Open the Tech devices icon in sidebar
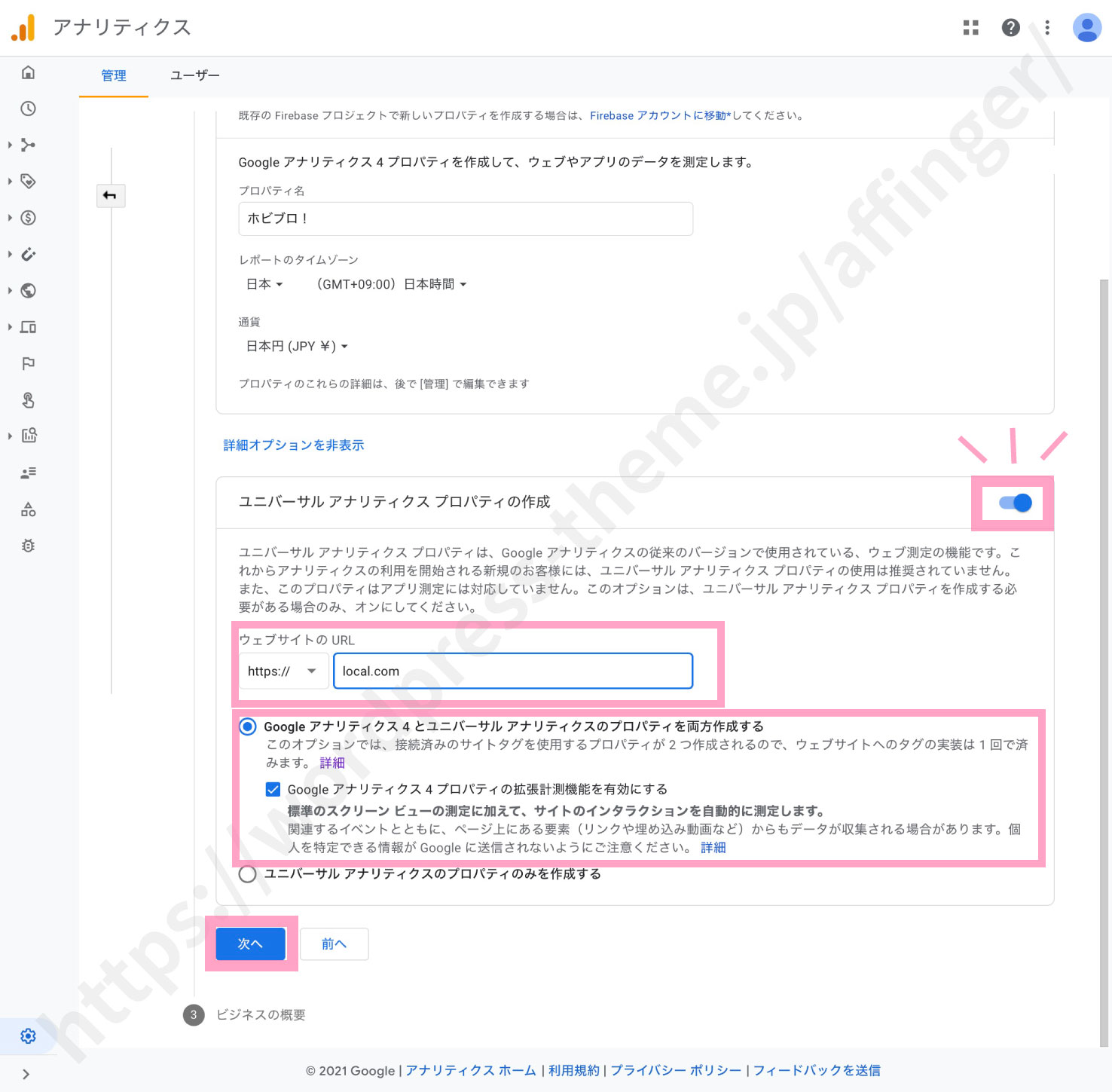 click(x=28, y=327)
